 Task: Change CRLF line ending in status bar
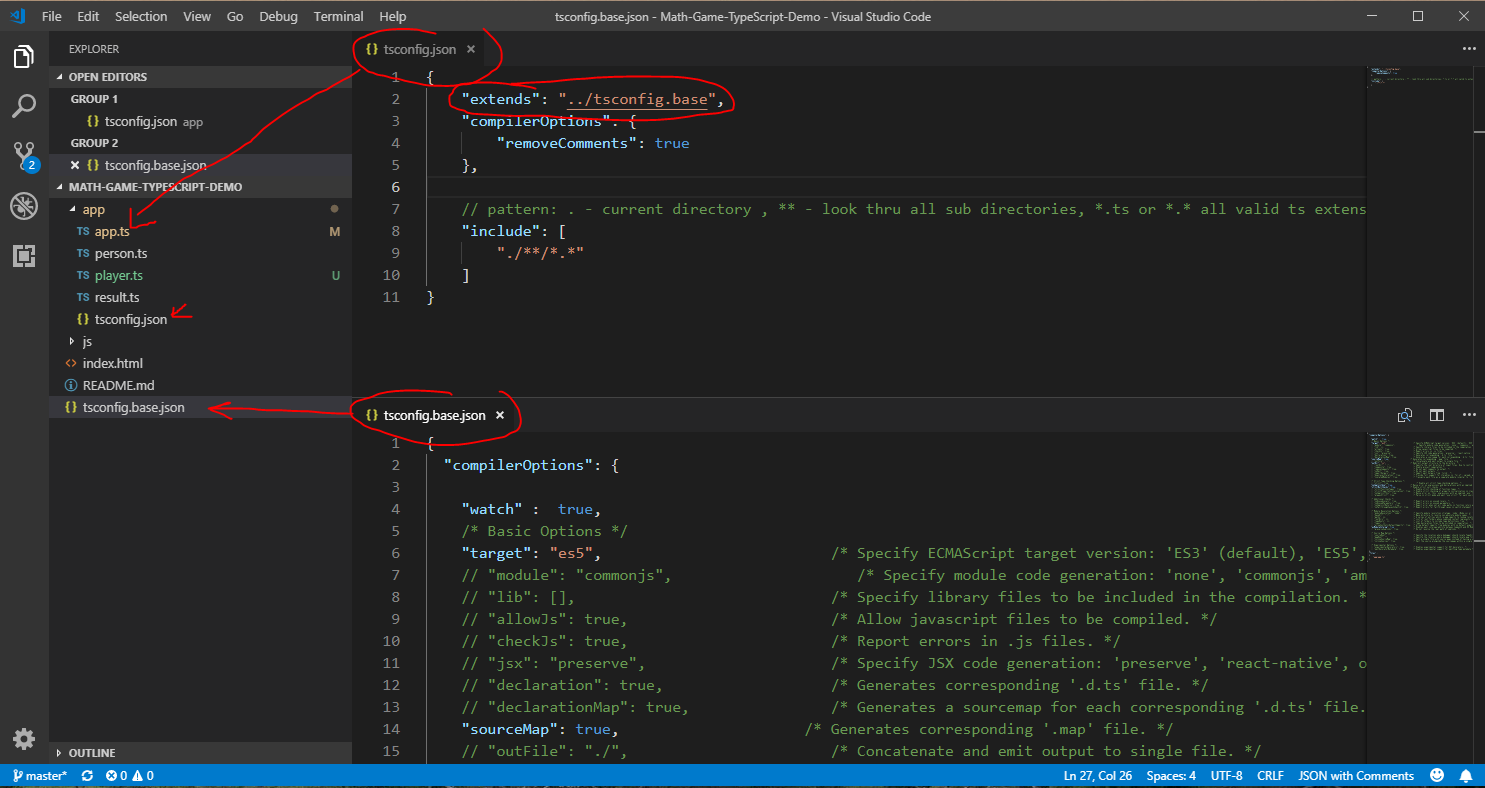pos(1270,776)
